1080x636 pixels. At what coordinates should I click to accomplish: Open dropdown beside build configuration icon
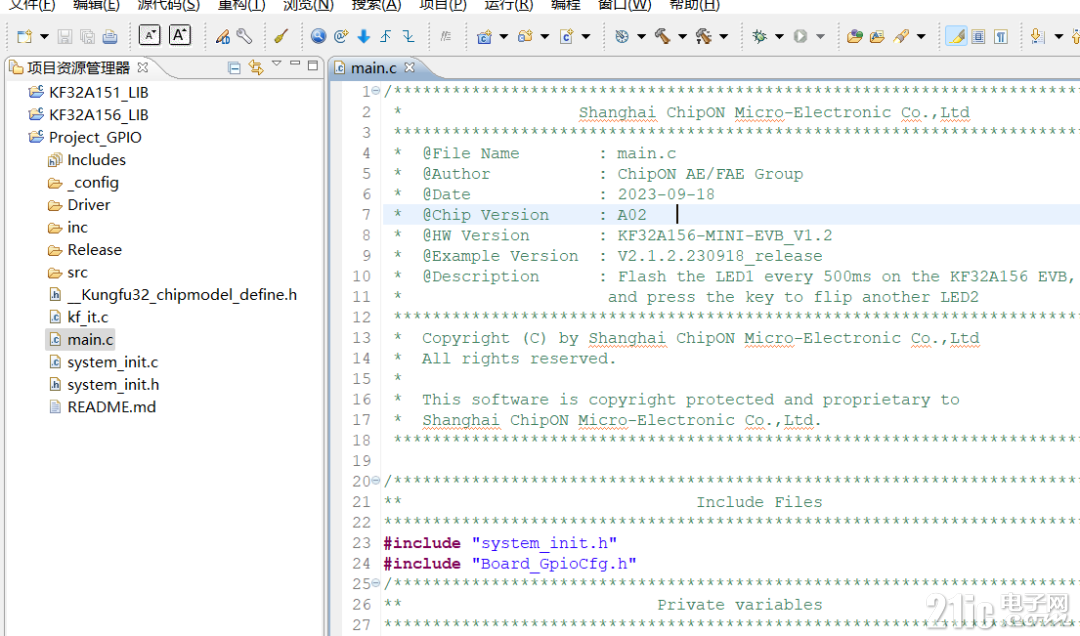641,37
